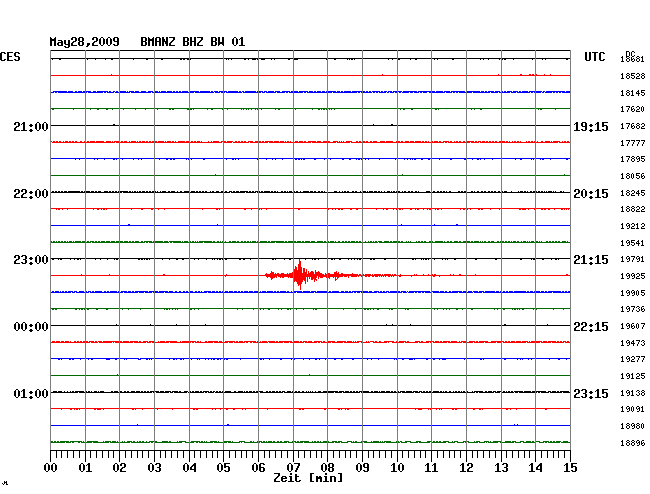Image resolution: width=650 pixels, height=494 pixels.
Task: Click the 13 minute axis label
Action: pos(501,468)
